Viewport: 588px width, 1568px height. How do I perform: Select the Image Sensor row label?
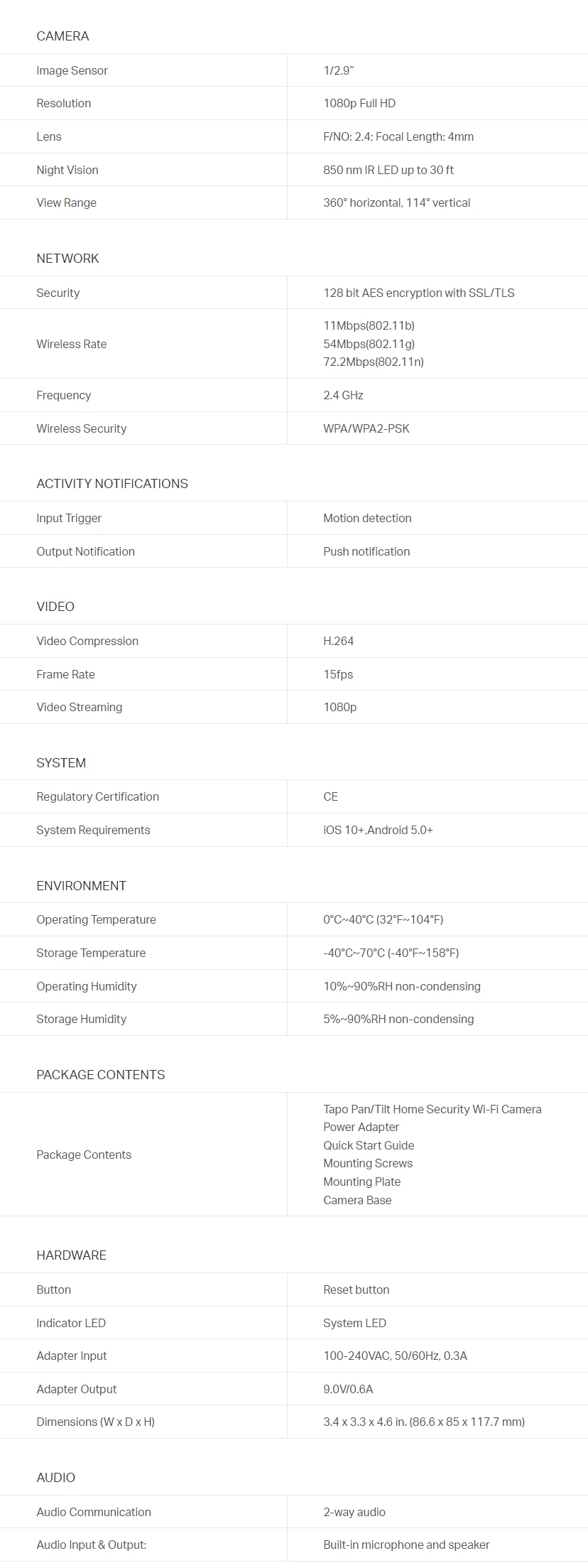click(72, 70)
